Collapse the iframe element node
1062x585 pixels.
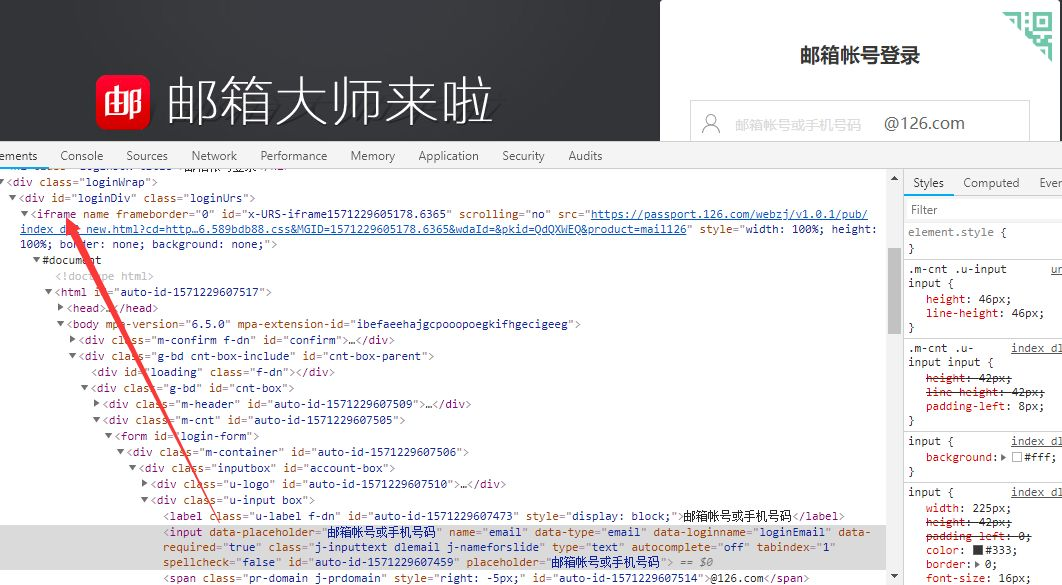(24, 214)
